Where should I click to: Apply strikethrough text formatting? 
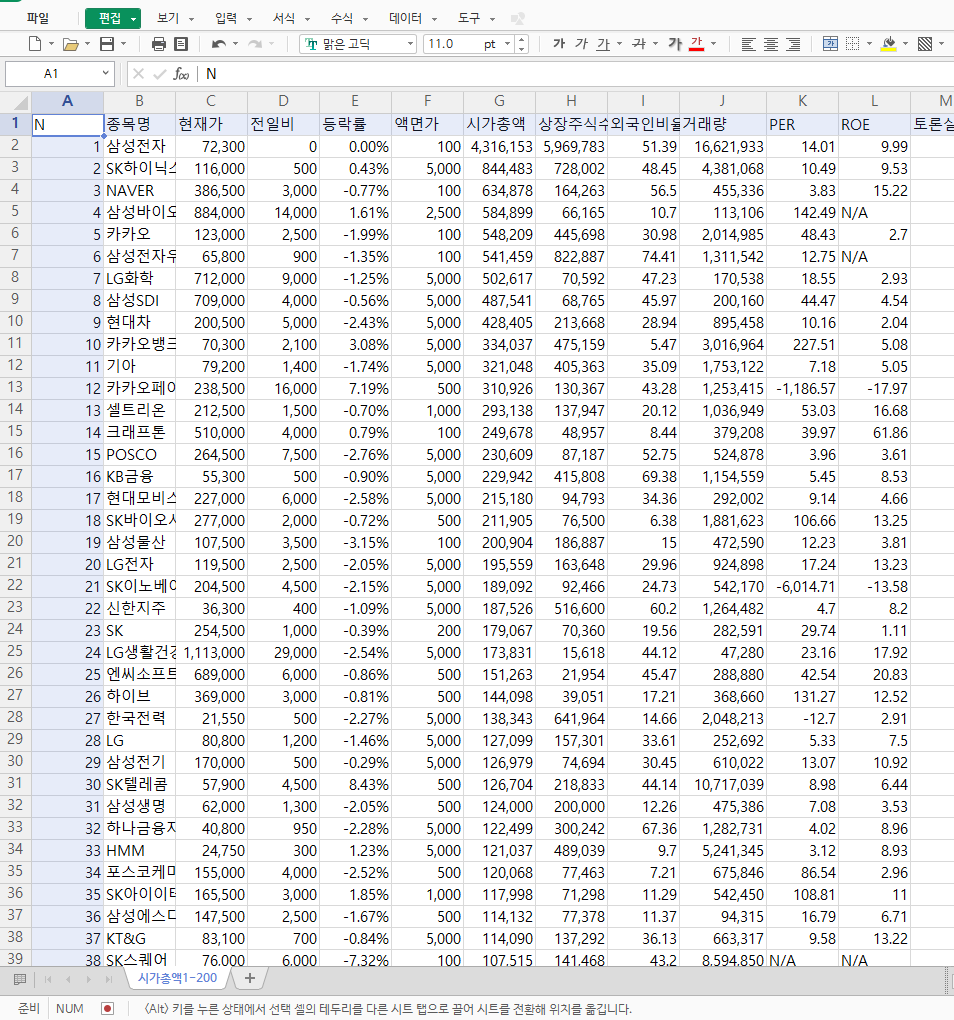639,44
